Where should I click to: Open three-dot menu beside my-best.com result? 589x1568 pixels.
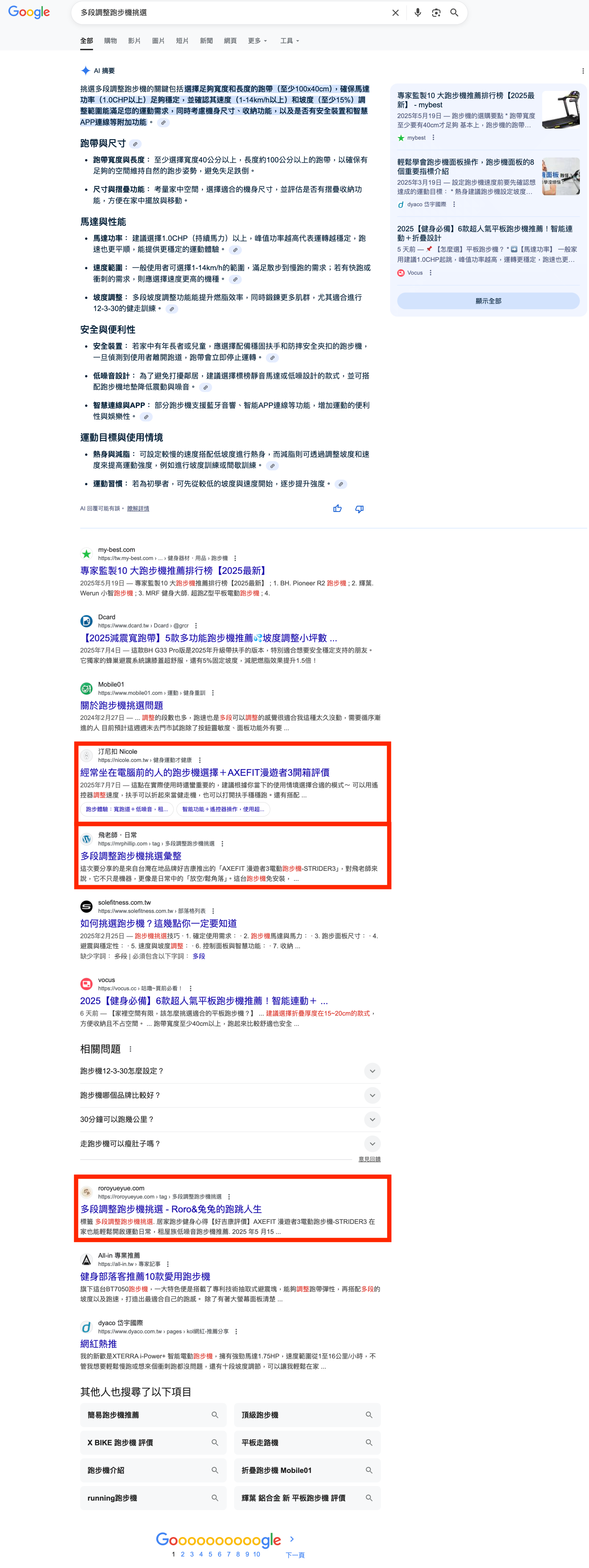pyautogui.click(x=236, y=558)
